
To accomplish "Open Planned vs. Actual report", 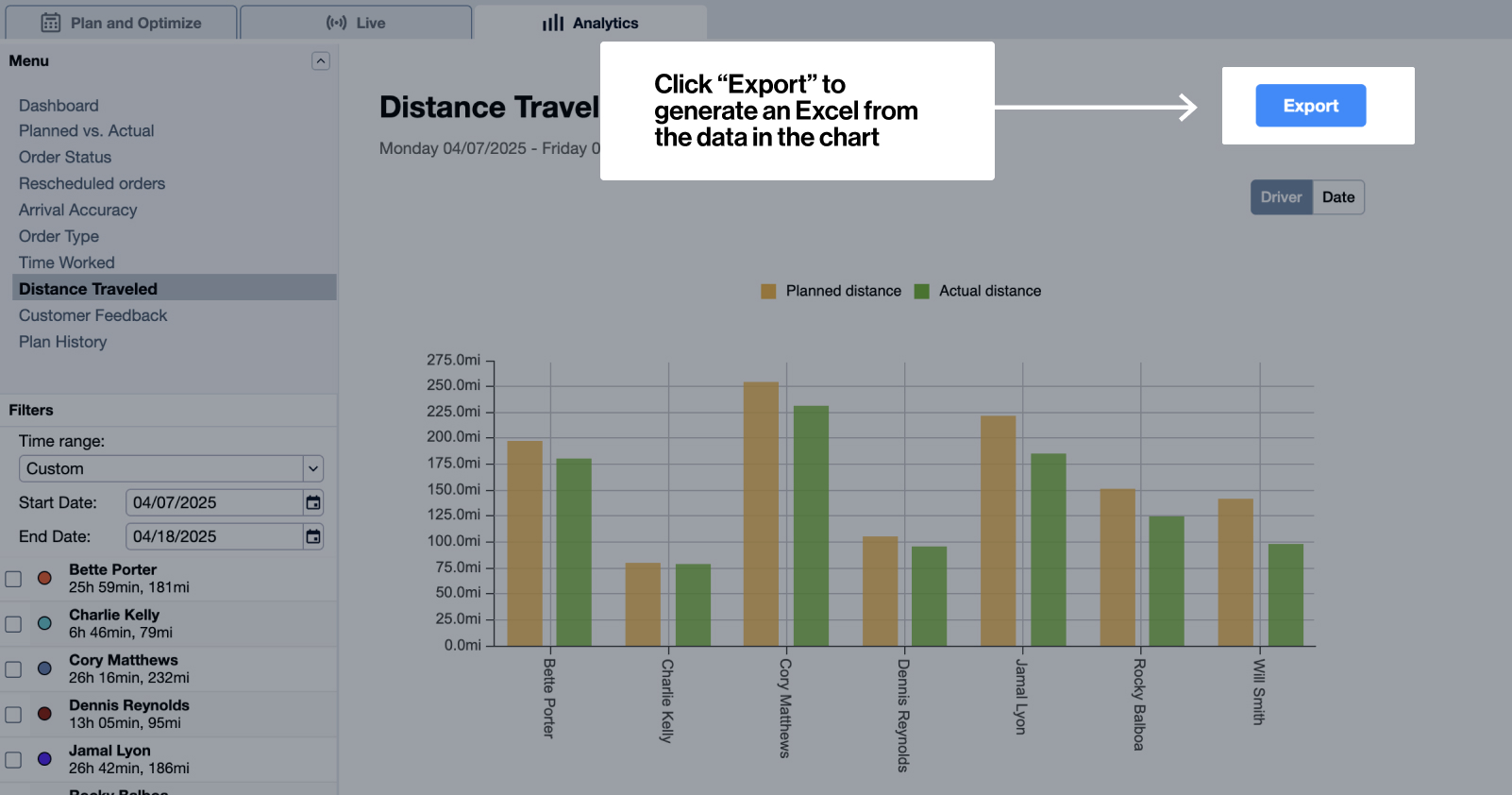I will point(86,130).
